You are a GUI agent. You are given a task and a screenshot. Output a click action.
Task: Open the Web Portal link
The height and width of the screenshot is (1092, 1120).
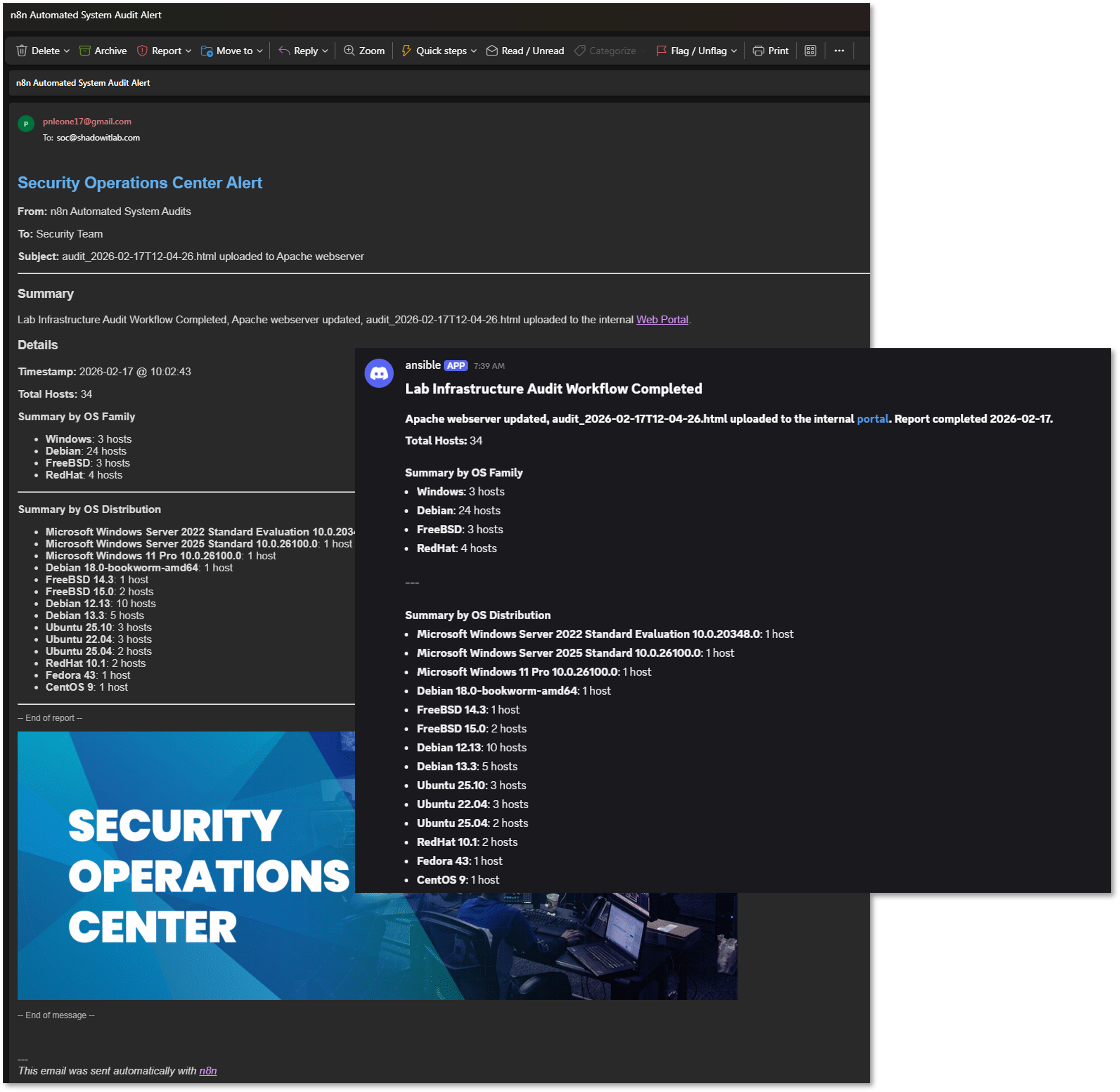click(662, 319)
